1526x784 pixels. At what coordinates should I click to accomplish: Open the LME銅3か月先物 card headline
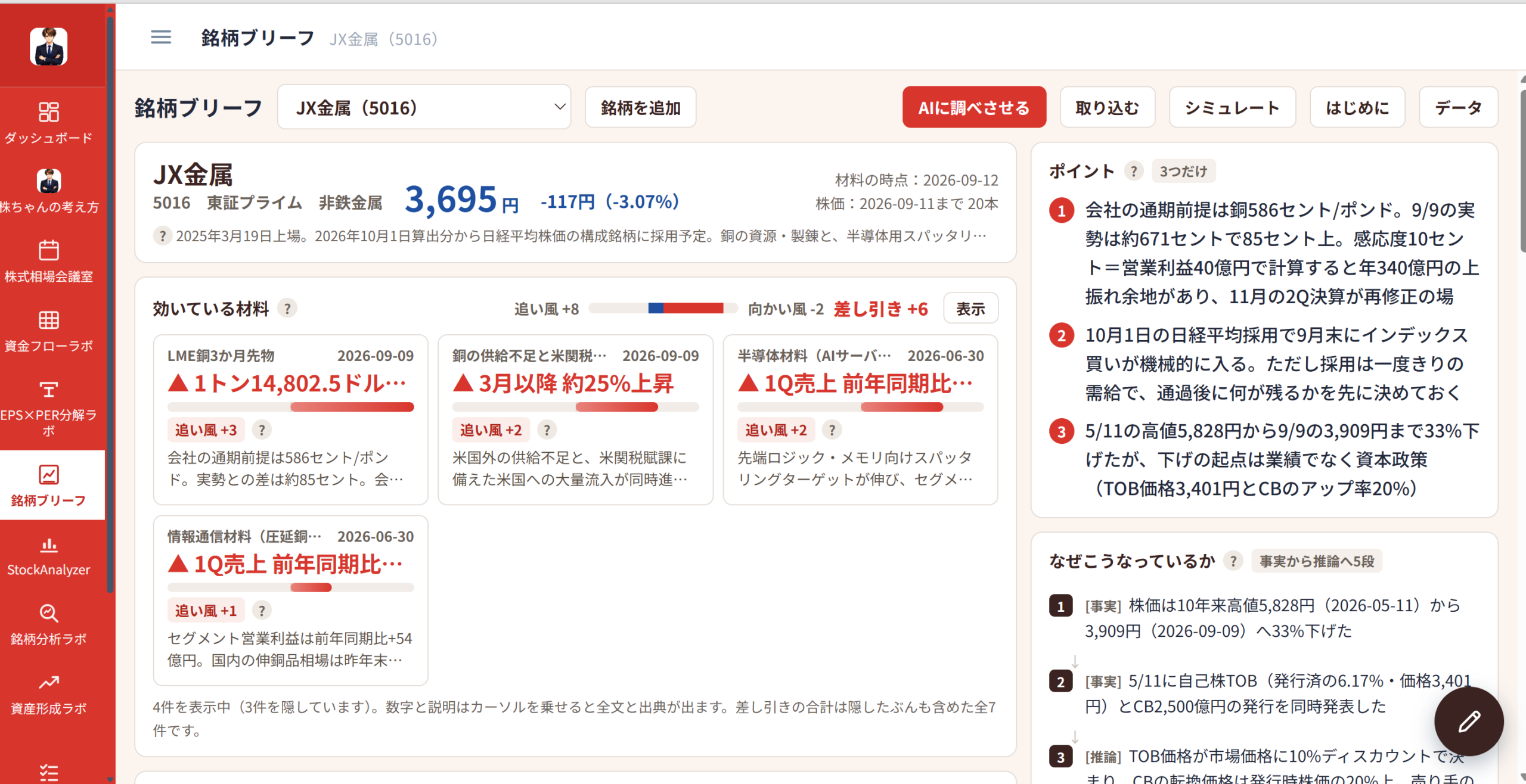(287, 383)
